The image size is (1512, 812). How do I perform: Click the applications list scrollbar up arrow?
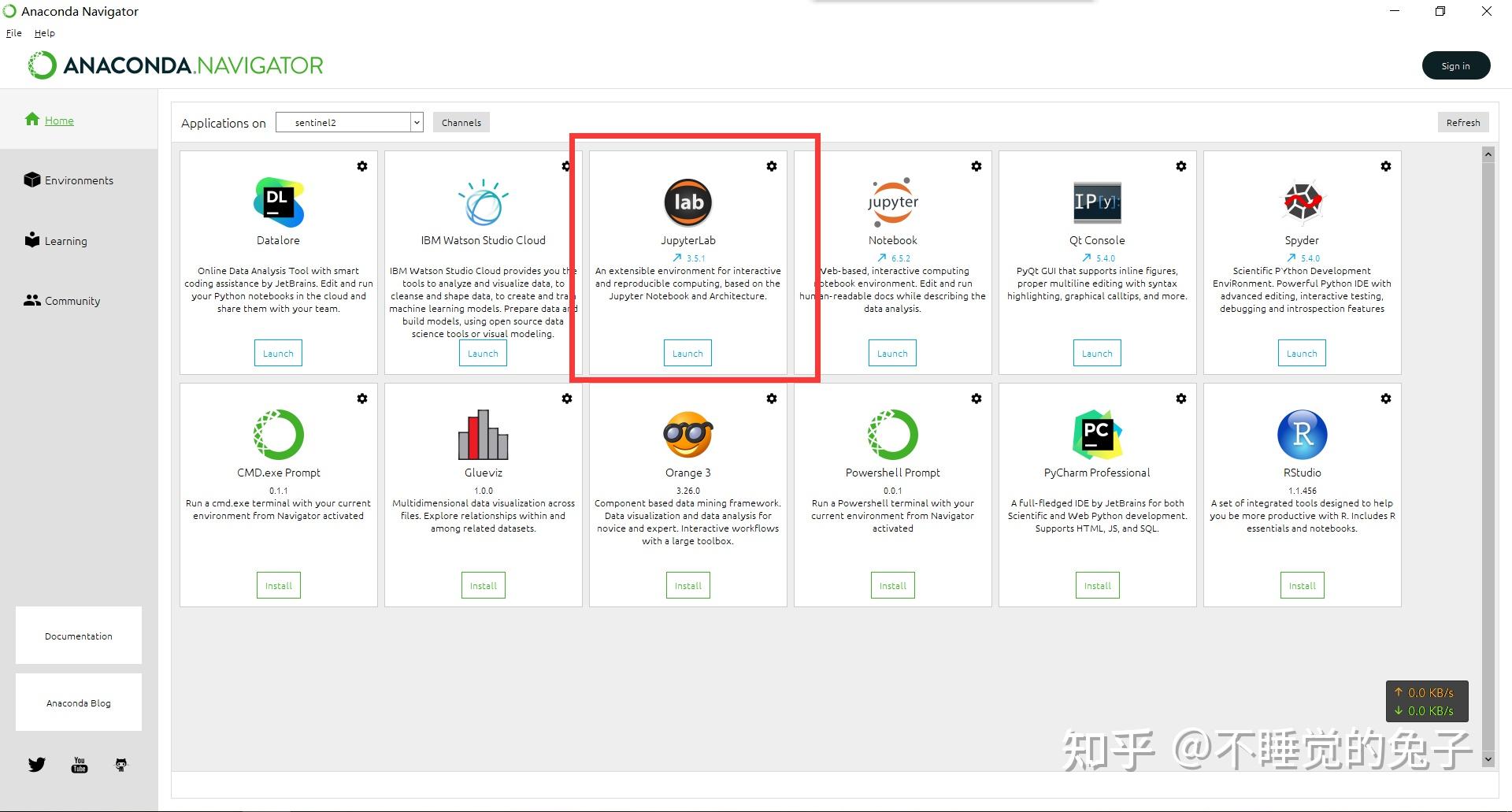pos(1488,154)
